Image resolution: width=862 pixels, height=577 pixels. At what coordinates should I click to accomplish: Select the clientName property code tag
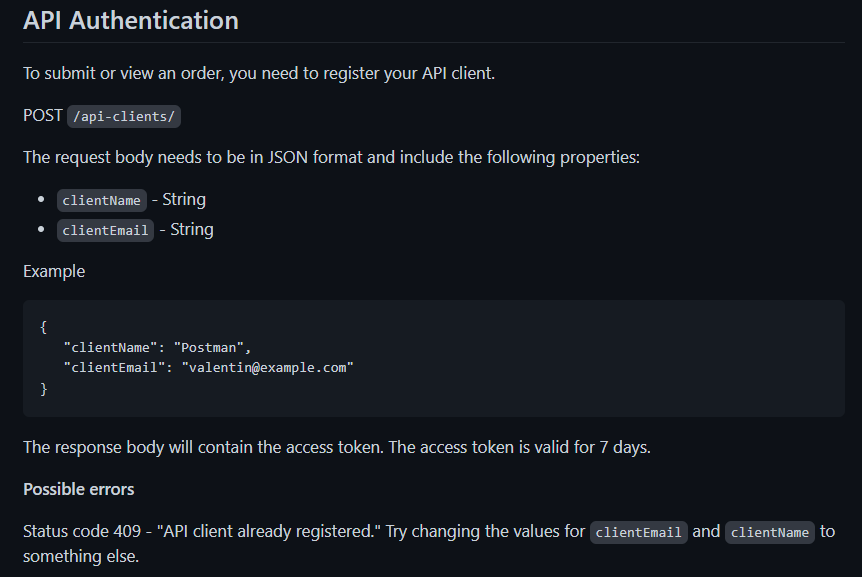(x=102, y=201)
